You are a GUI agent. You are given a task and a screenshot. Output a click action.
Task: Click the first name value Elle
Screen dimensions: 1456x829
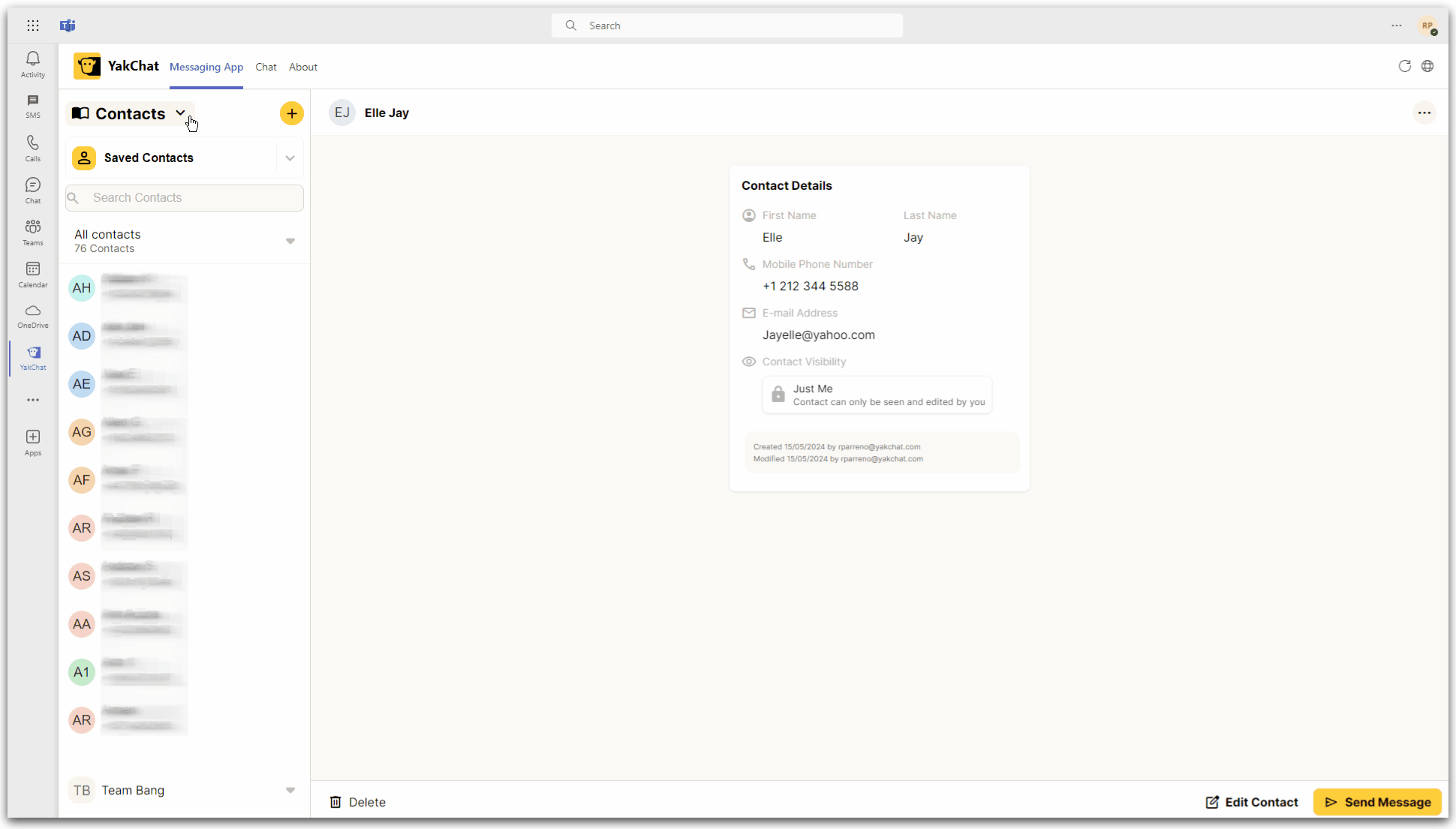coord(772,237)
